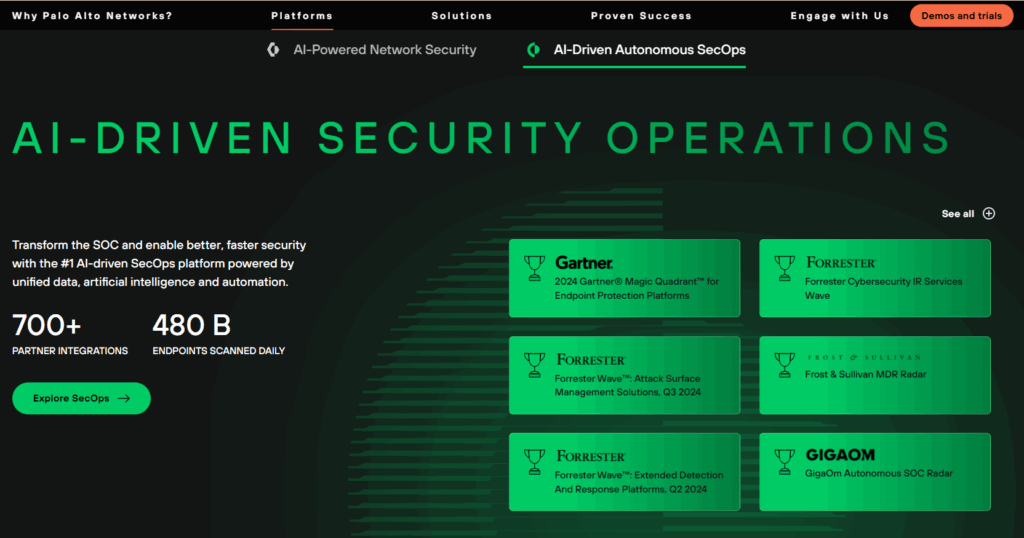Open the Why Palo Alto Networks? menu
Screen dimensions: 1024x538
coord(92,16)
